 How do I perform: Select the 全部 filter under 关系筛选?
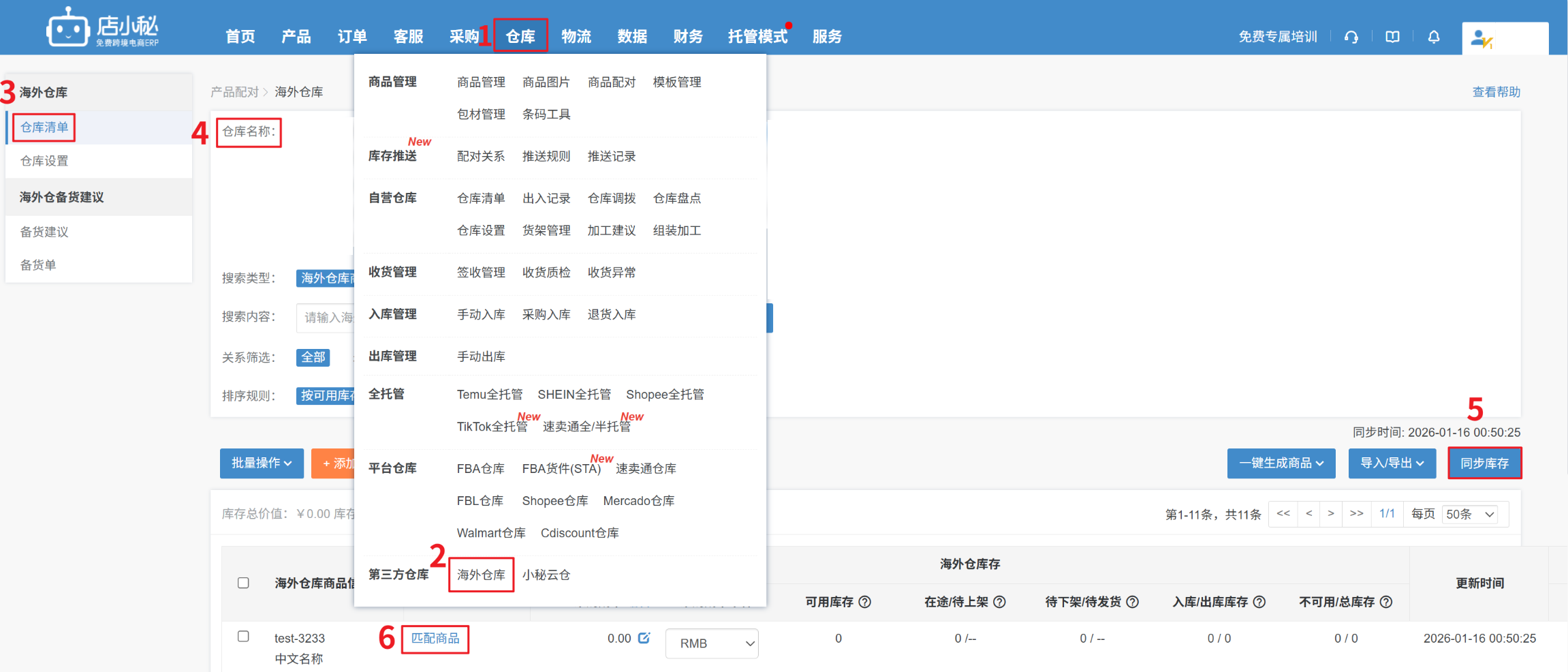[x=313, y=357]
